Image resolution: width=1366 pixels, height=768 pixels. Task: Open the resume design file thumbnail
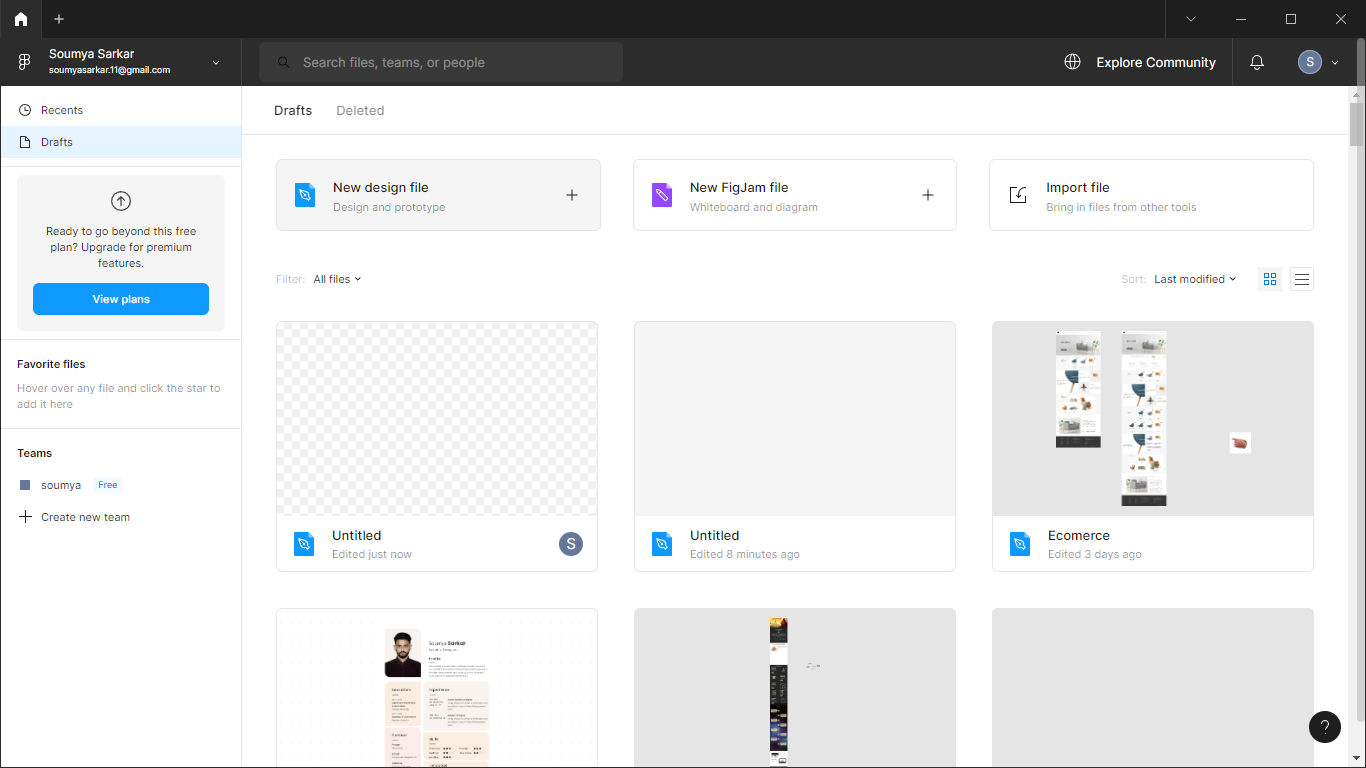[437, 688]
